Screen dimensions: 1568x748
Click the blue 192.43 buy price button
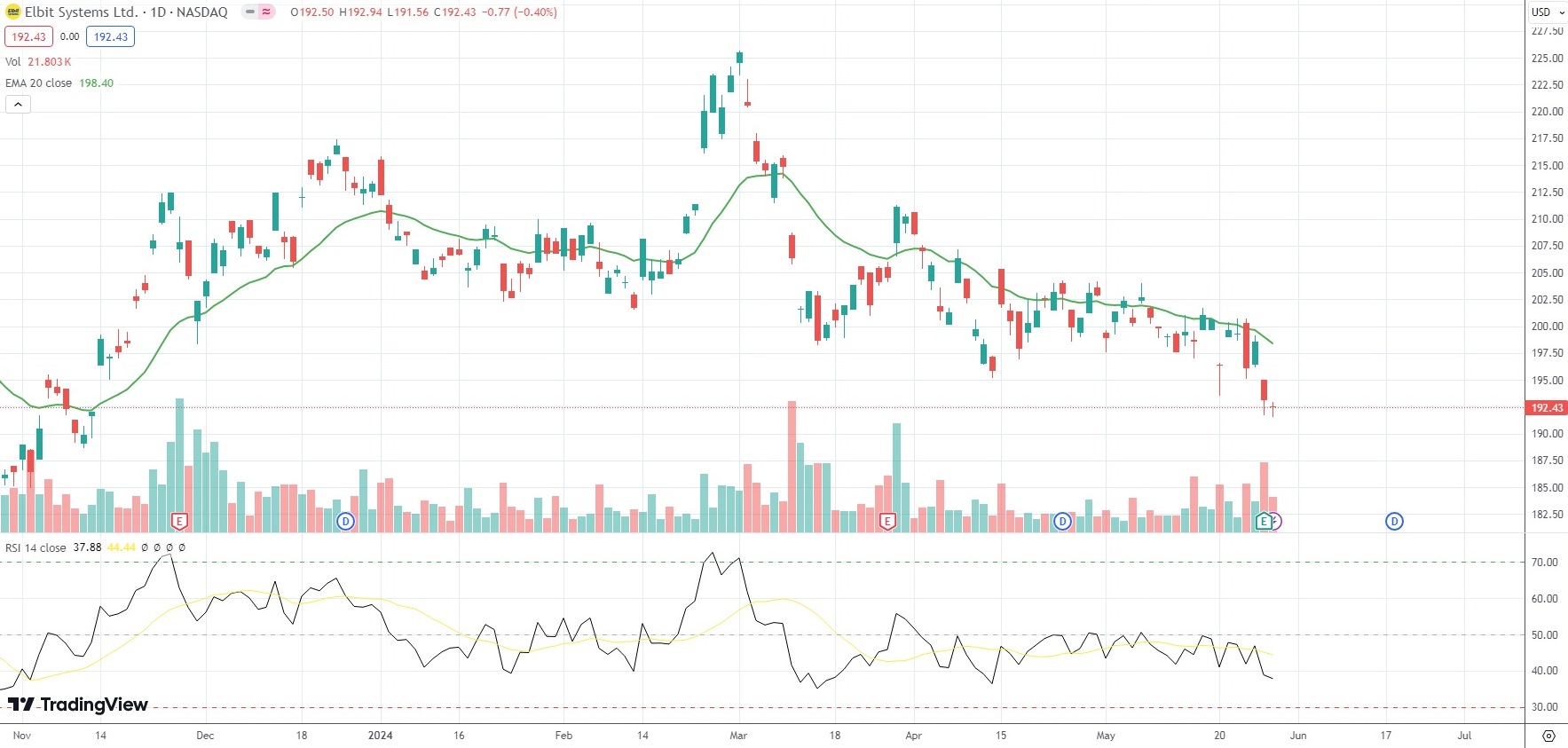point(111,36)
